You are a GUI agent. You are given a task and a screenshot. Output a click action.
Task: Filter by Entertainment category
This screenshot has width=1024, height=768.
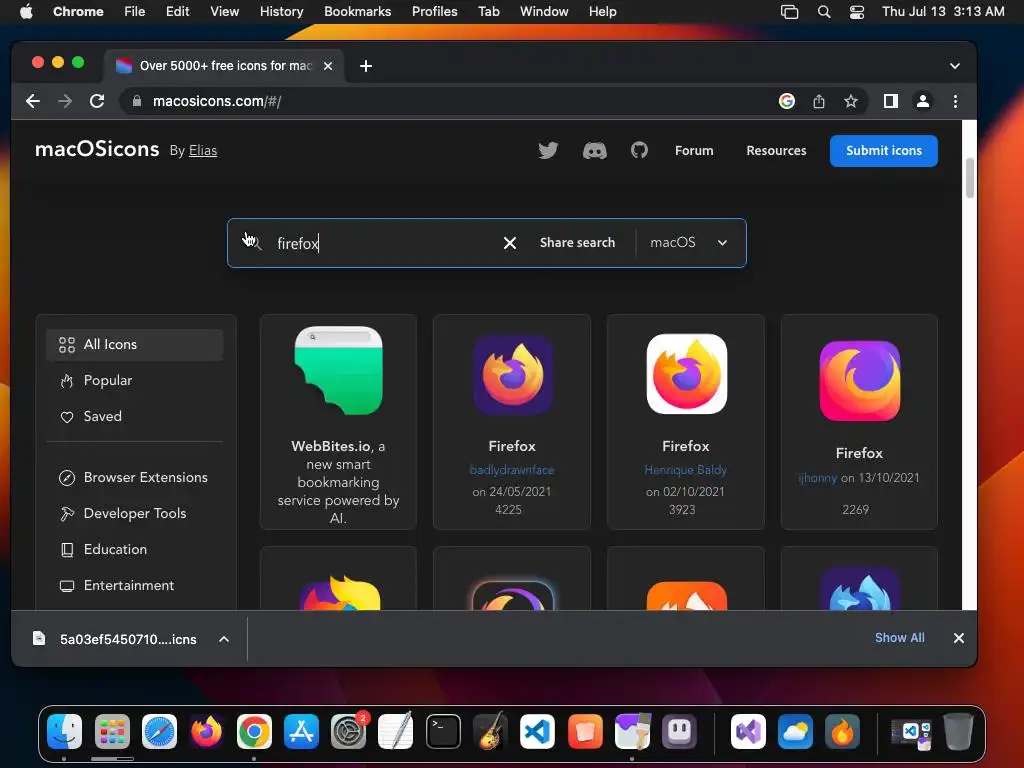(135, 585)
